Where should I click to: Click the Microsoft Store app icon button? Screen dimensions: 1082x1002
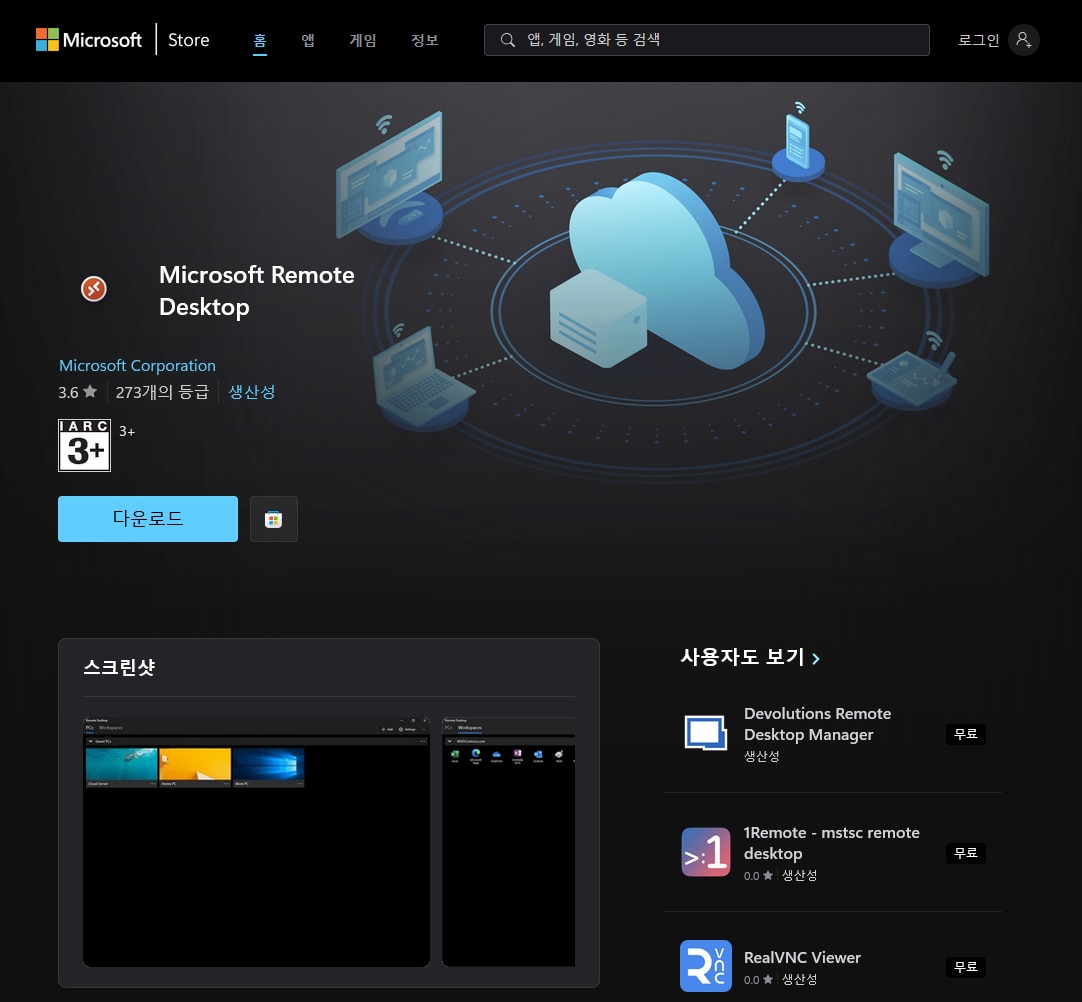(x=274, y=519)
